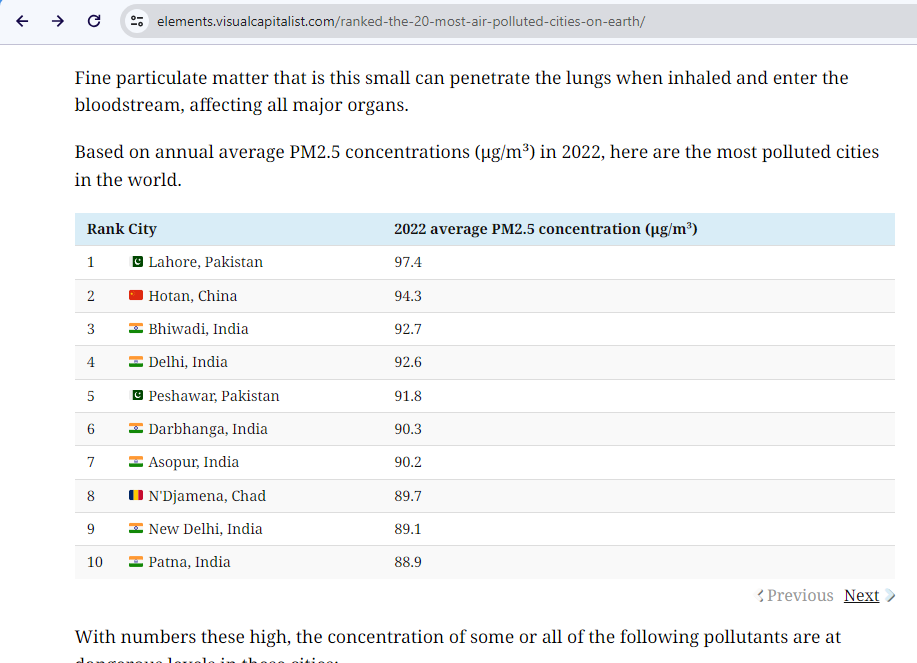Click Peshawar, Pakistan city name
Image resolution: width=917 pixels, height=663 pixels.
click(x=214, y=396)
